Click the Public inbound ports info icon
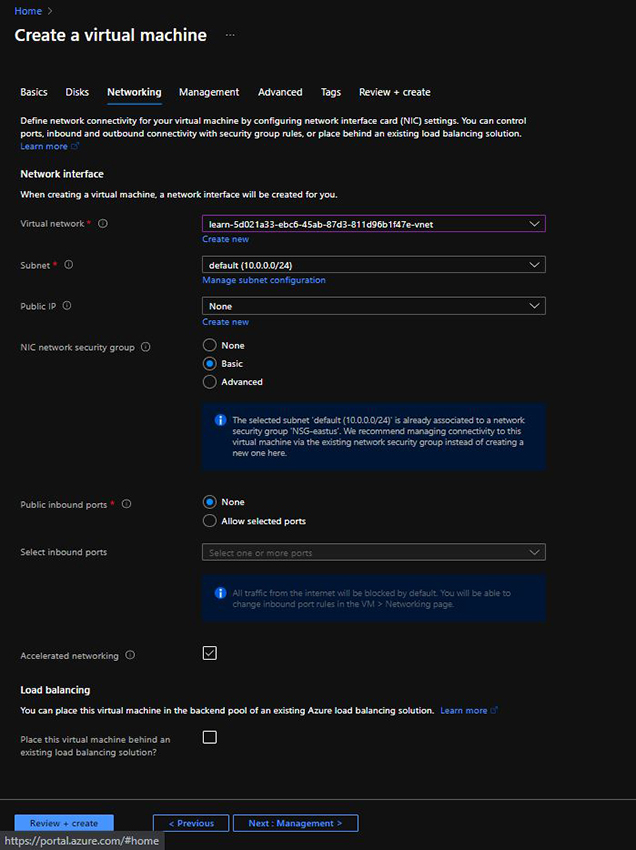The width and height of the screenshot is (636, 850). (127, 505)
